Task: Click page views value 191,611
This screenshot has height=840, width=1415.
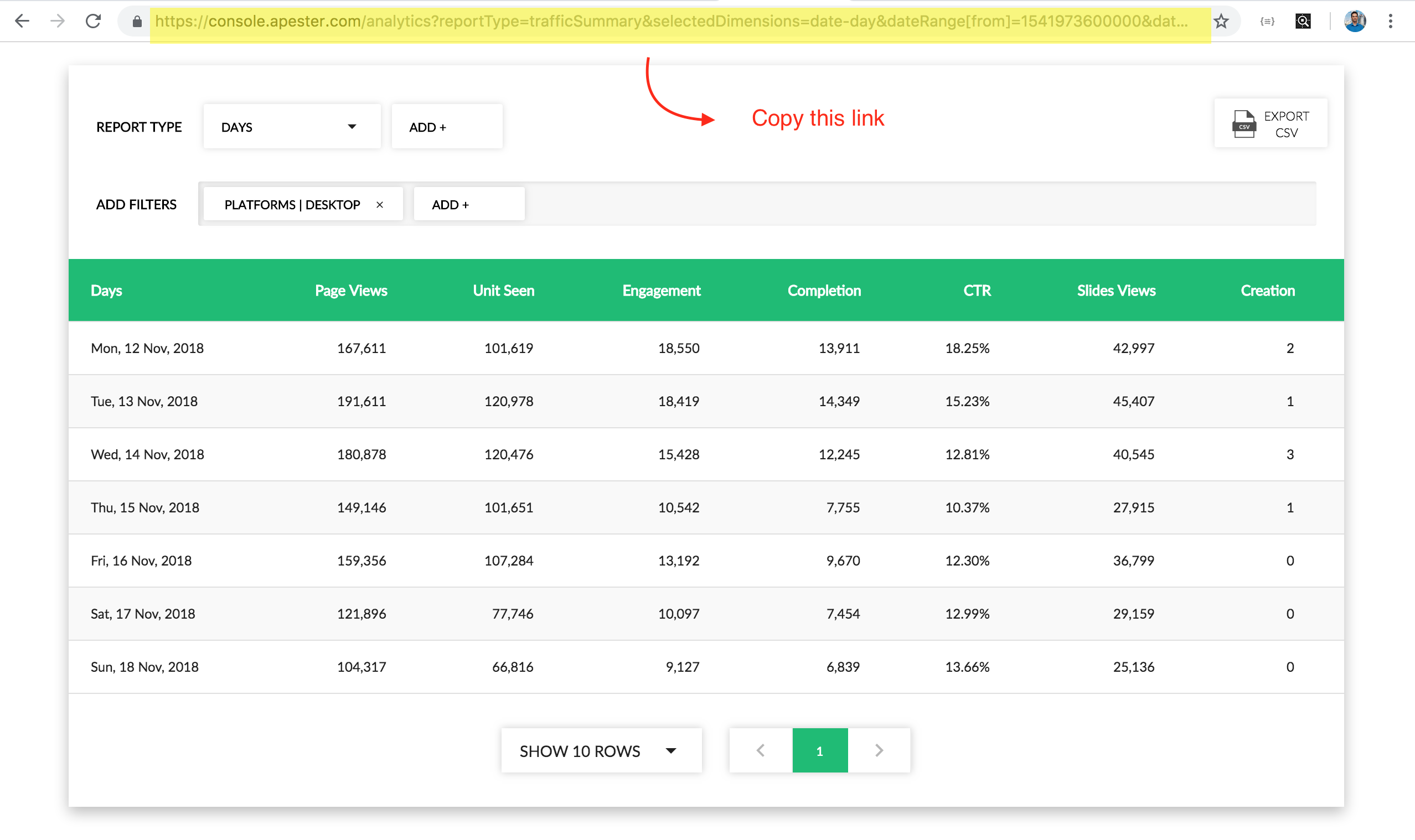Action: pos(362,401)
